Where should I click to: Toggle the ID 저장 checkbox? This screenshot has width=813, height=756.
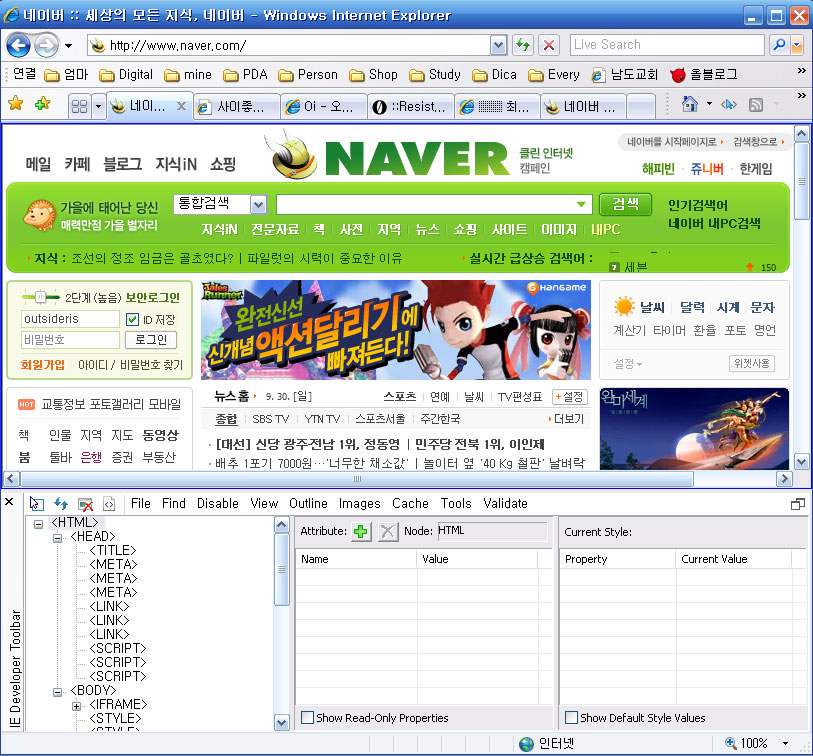[x=132, y=319]
